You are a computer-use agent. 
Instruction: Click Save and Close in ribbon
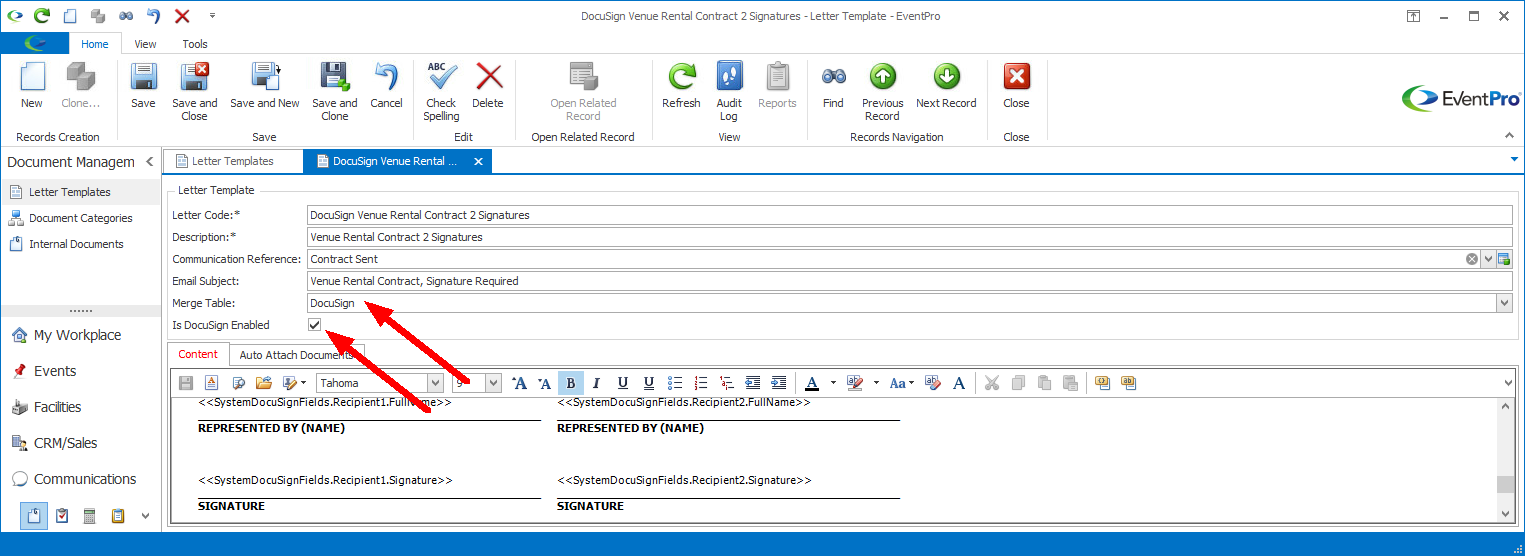(194, 91)
